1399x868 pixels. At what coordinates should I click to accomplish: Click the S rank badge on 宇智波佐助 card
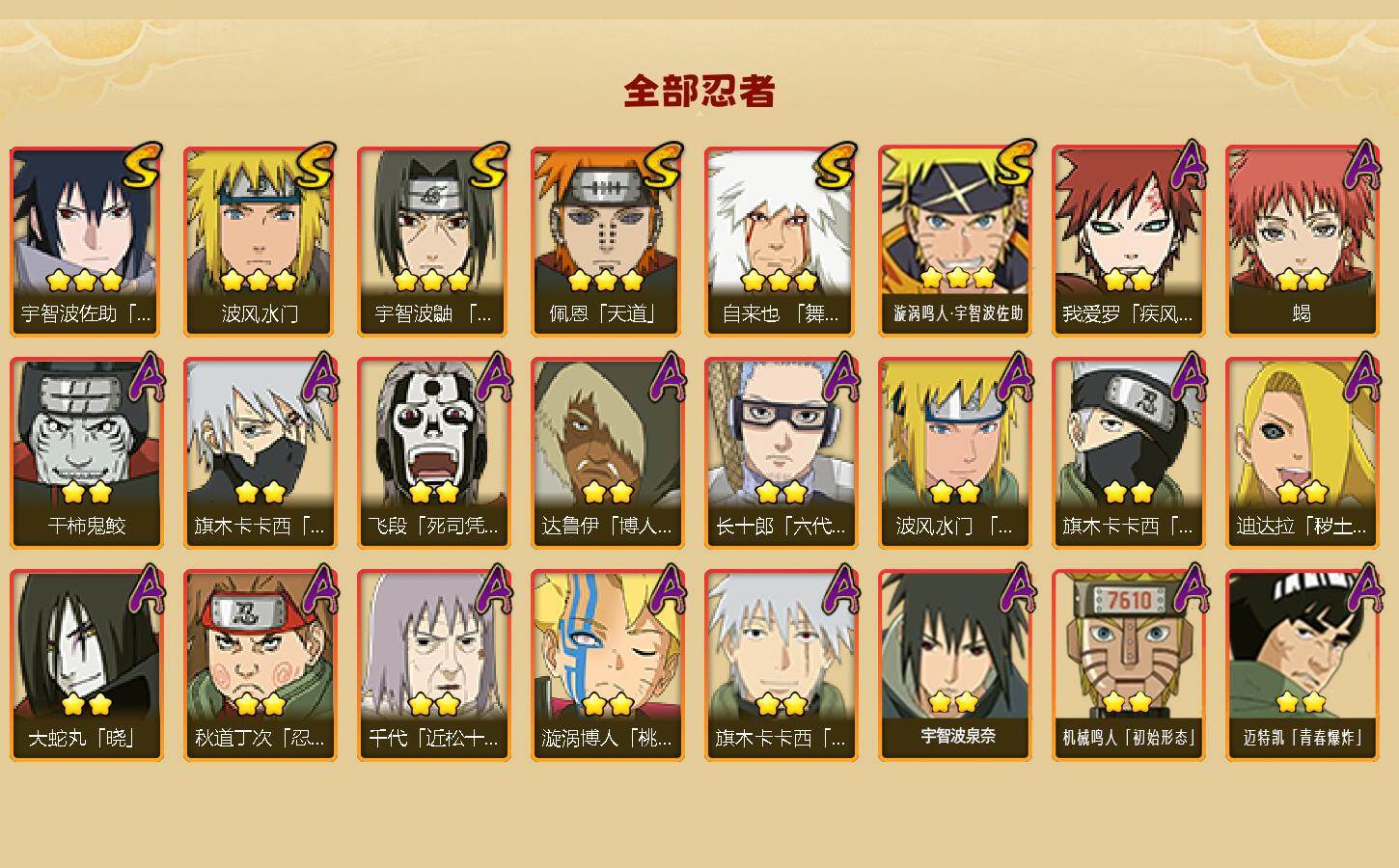coord(144,169)
